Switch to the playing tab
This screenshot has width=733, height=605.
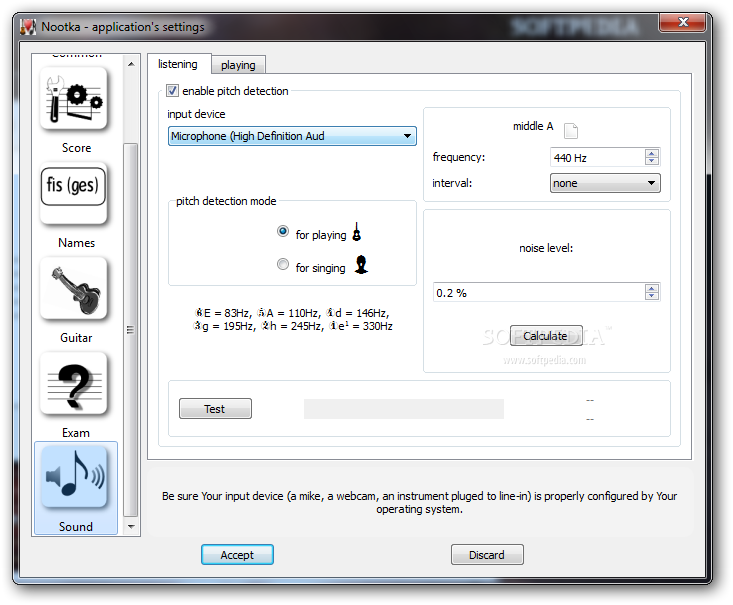pyautogui.click(x=238, y=65)
